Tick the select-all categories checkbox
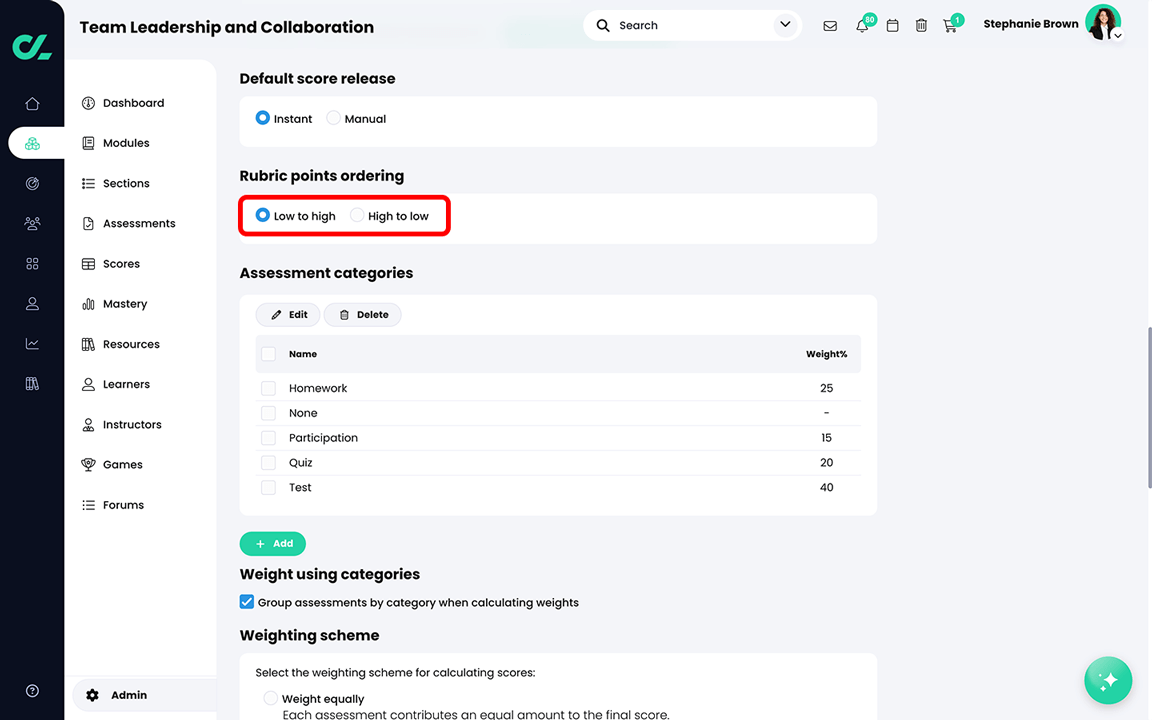 [x=268, y=354]
